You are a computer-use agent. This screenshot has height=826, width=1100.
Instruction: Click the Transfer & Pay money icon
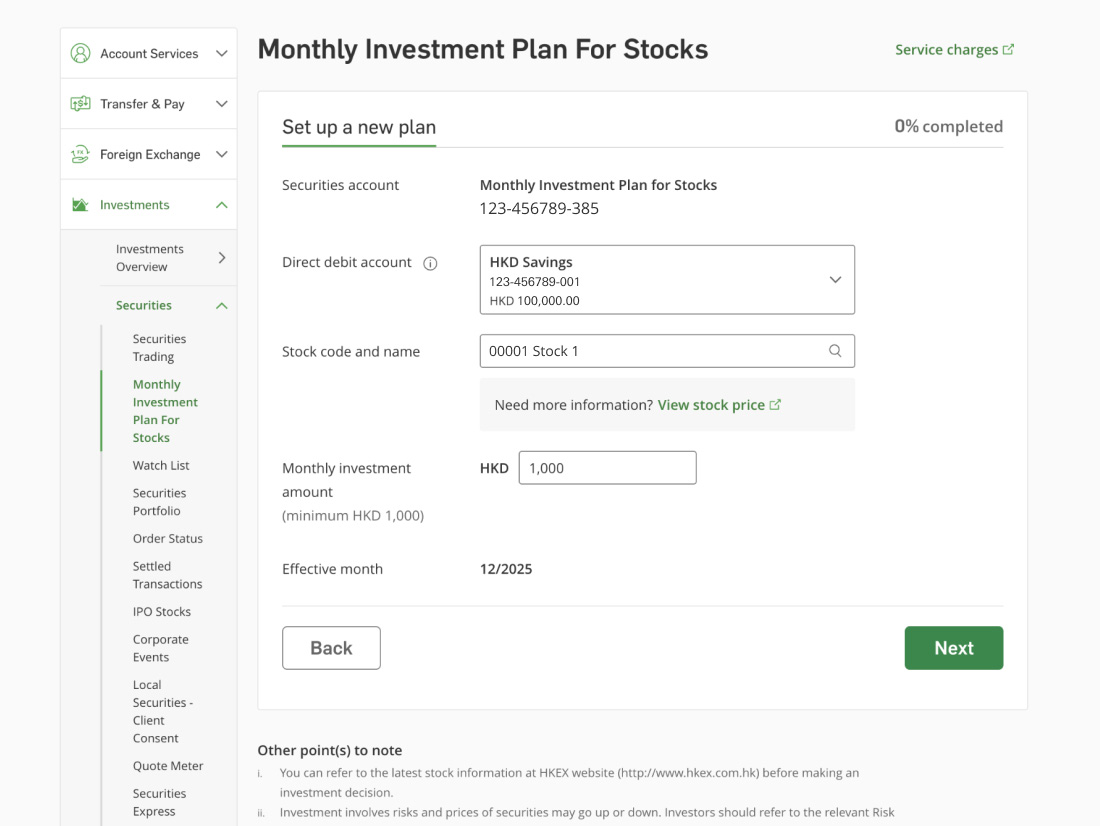coord(80,104)
